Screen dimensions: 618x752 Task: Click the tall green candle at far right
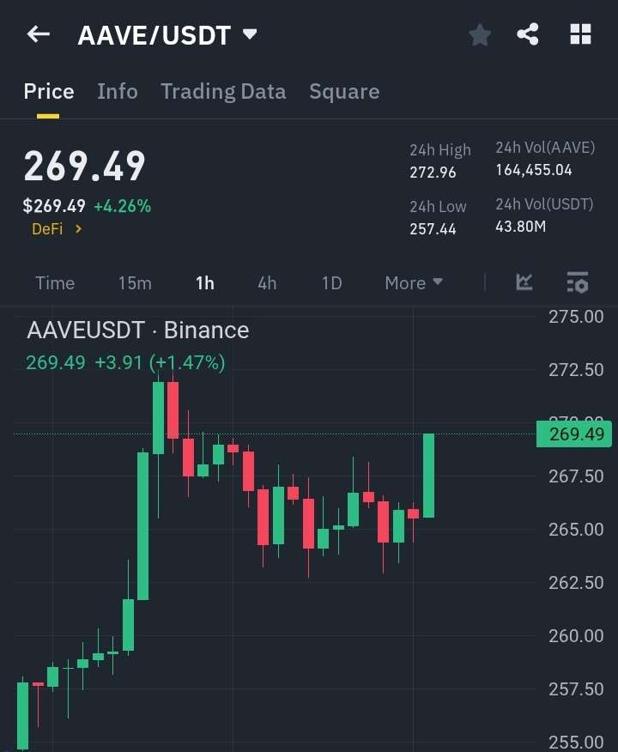[x=429, y=475]
